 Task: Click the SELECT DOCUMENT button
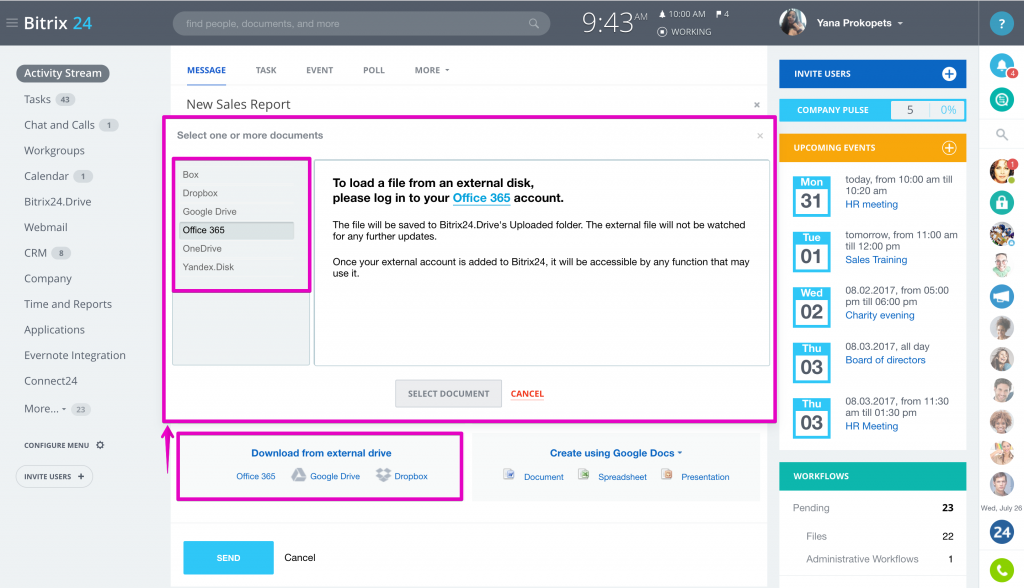[448, 393]
